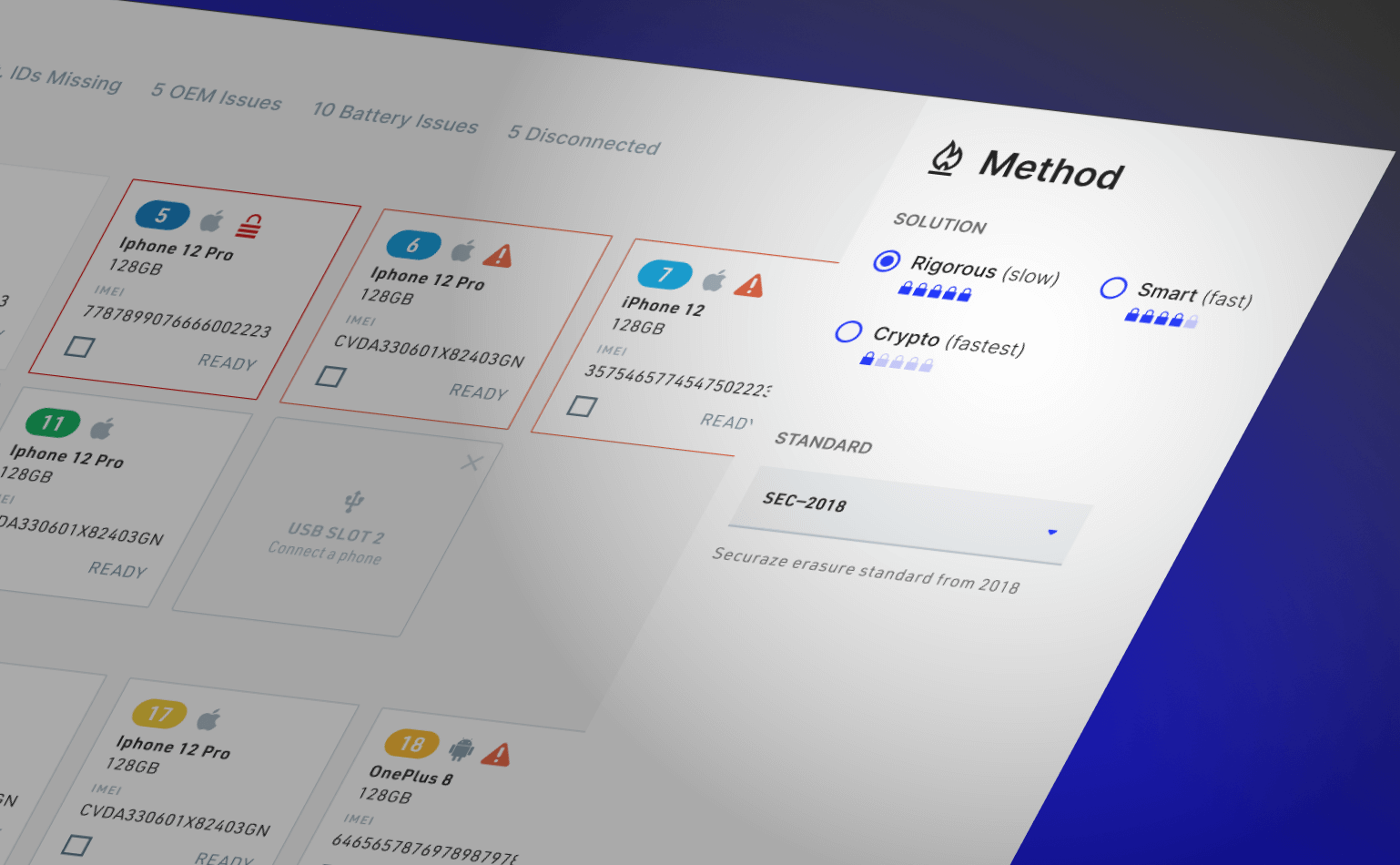The width and height of the screenshot is (1400, 865).
Task: Click lock rating icons under Smart
Action: [x=1162, y=318]
